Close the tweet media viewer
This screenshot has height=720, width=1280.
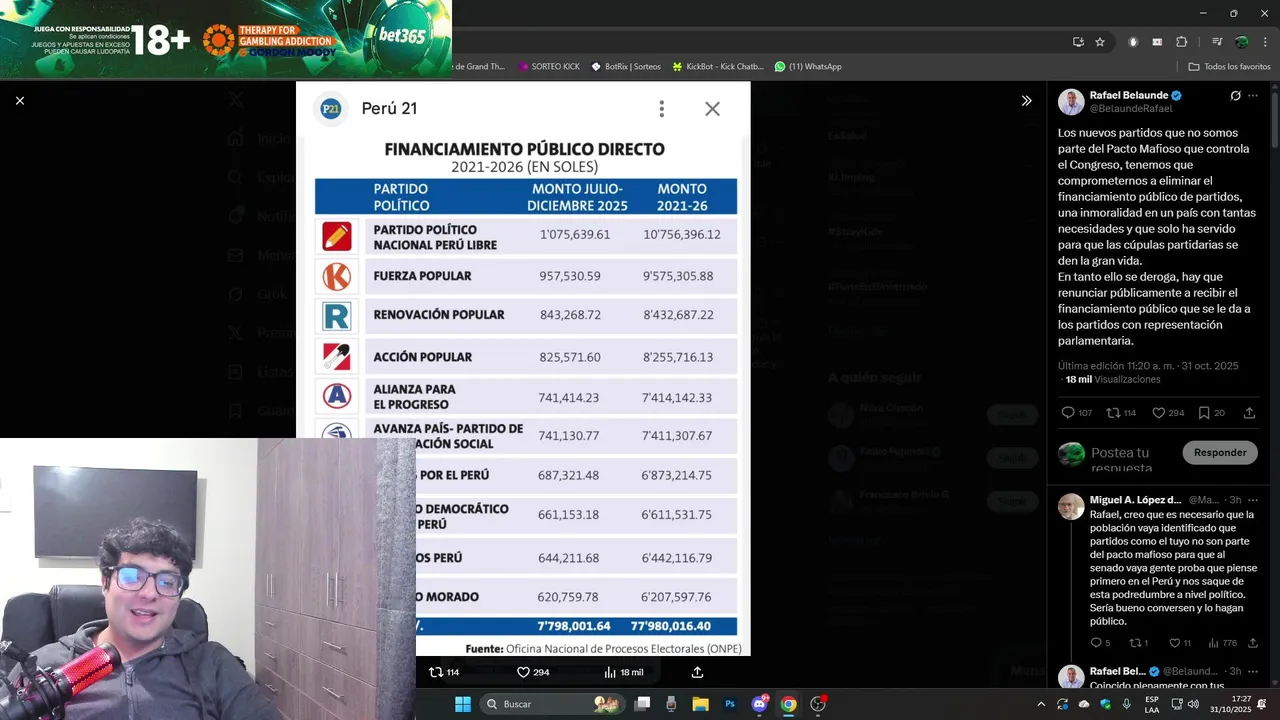[x=19, y=100]
